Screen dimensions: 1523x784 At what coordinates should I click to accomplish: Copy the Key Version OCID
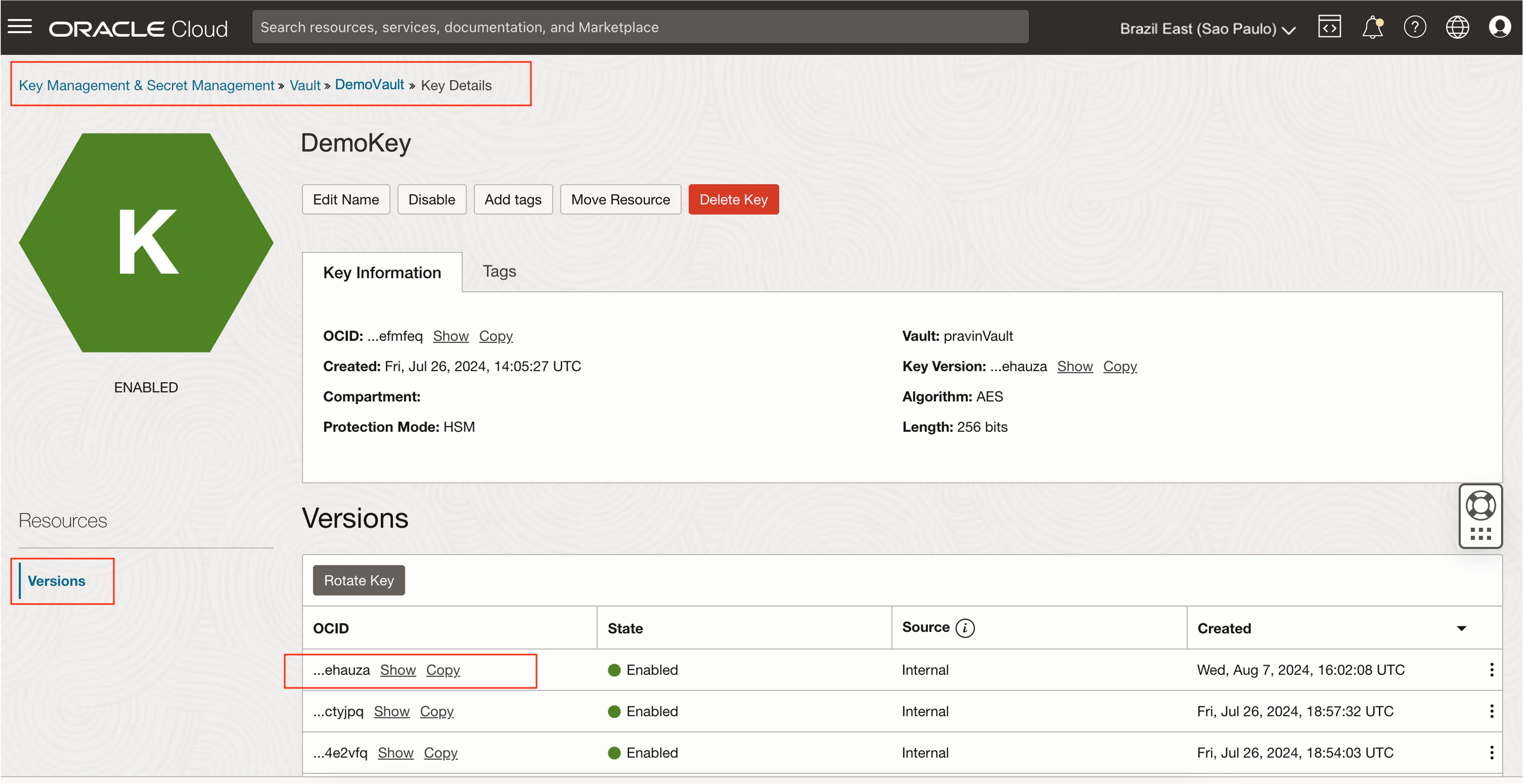coord(1119,366)
